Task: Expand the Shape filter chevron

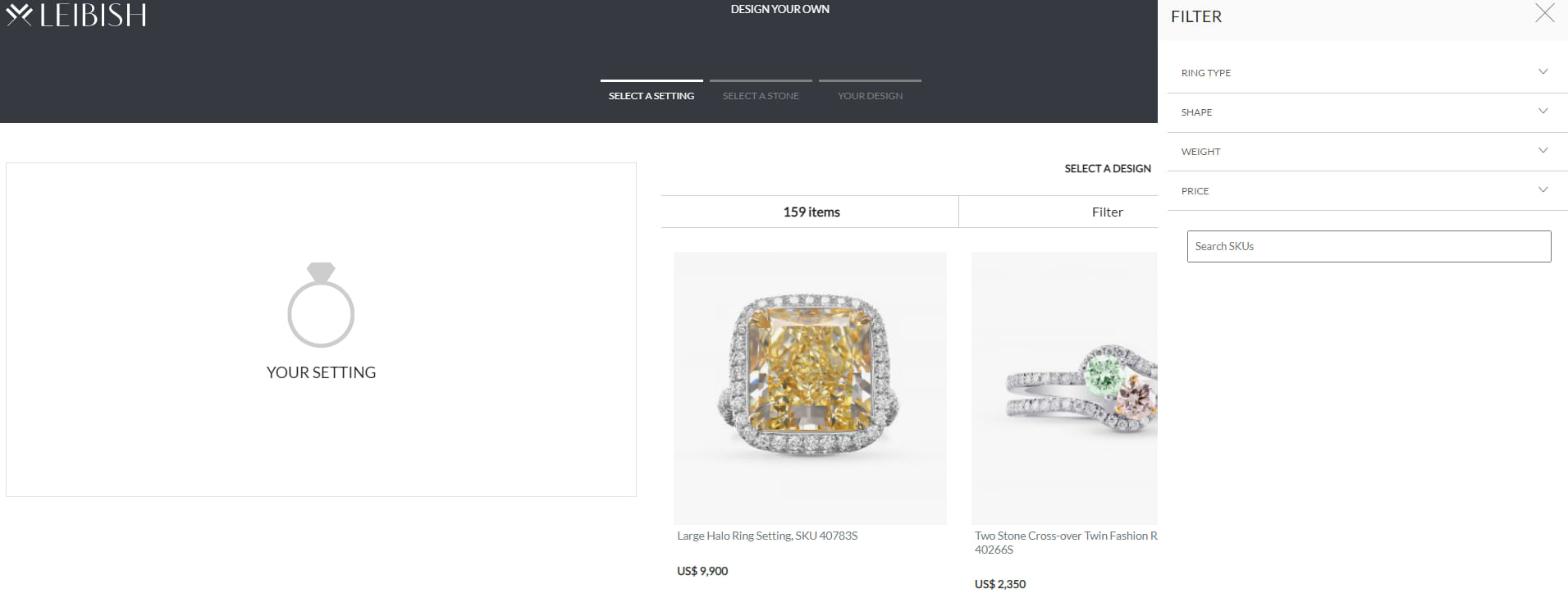Action: click(1543, 111)
